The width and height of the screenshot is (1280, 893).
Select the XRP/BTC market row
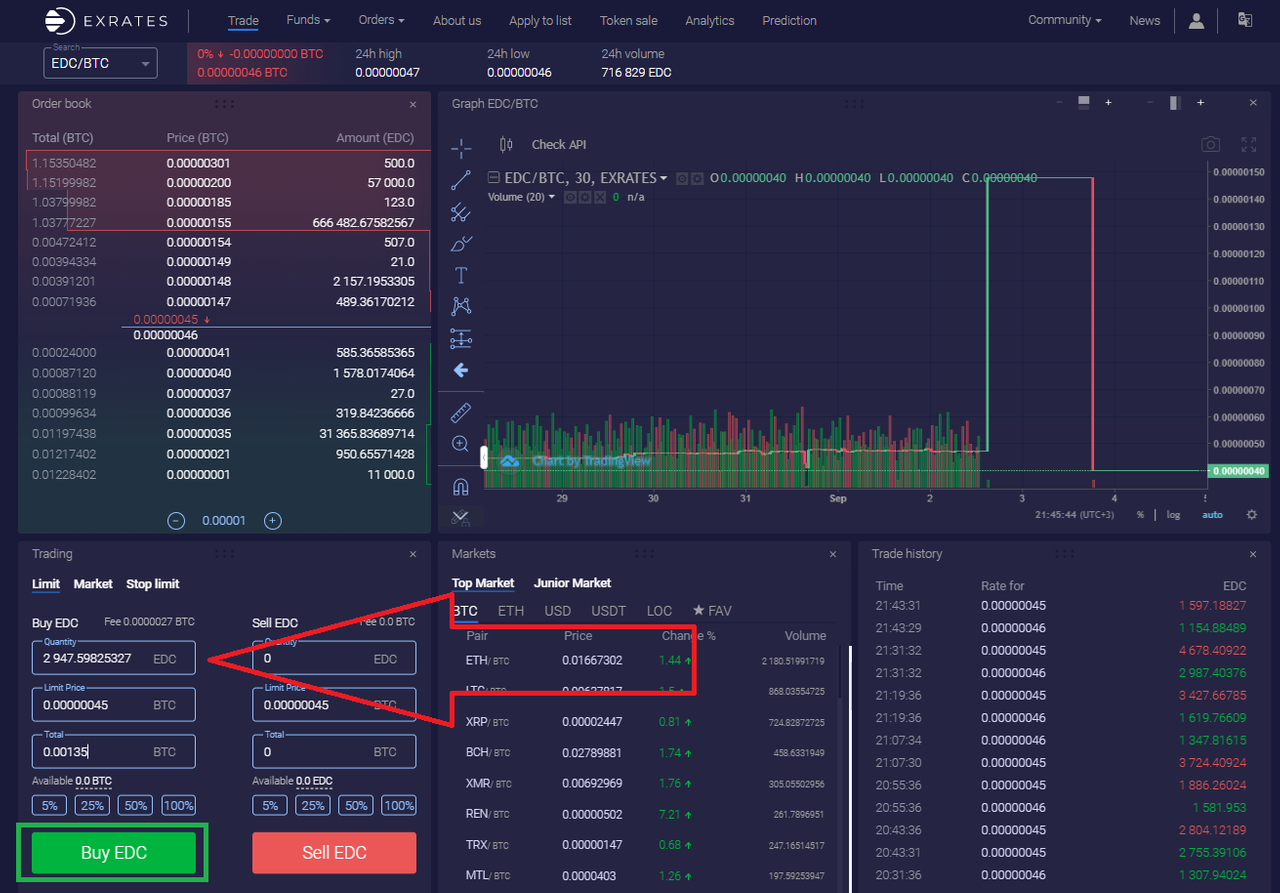coord(646,721)
